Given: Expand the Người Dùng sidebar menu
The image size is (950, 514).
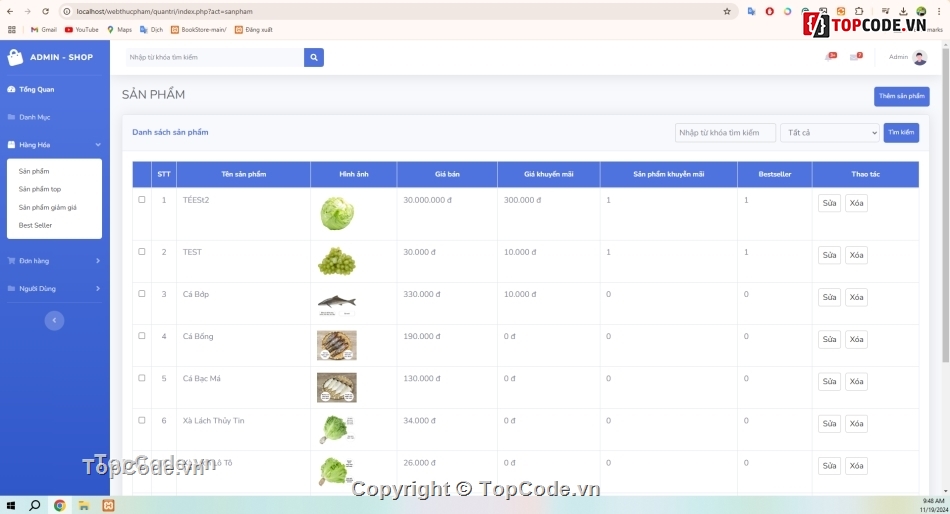Looking at the screenshot, I should click(x=54, y=289).
